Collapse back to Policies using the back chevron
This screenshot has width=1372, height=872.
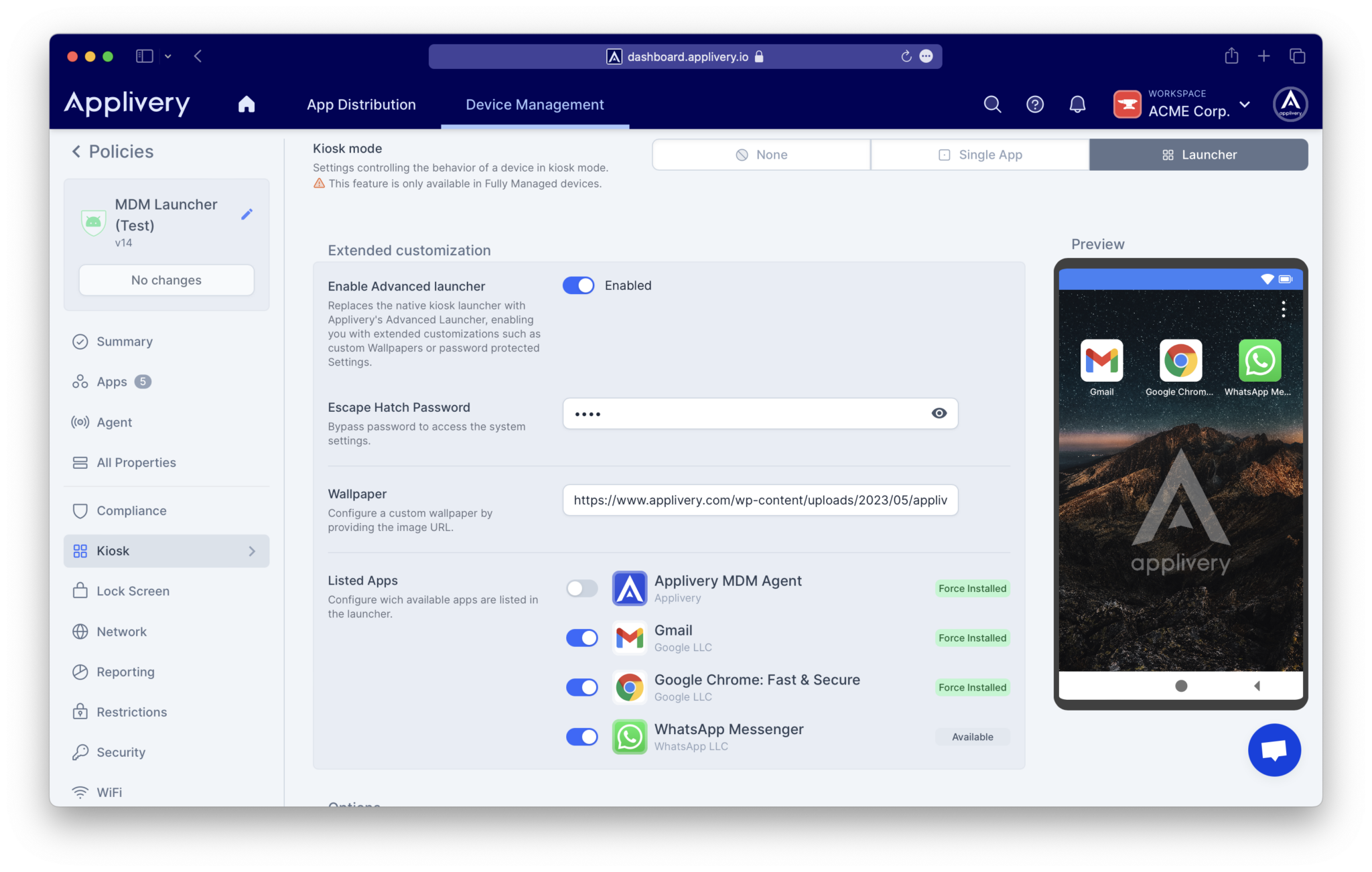click(x=76, y=151)
